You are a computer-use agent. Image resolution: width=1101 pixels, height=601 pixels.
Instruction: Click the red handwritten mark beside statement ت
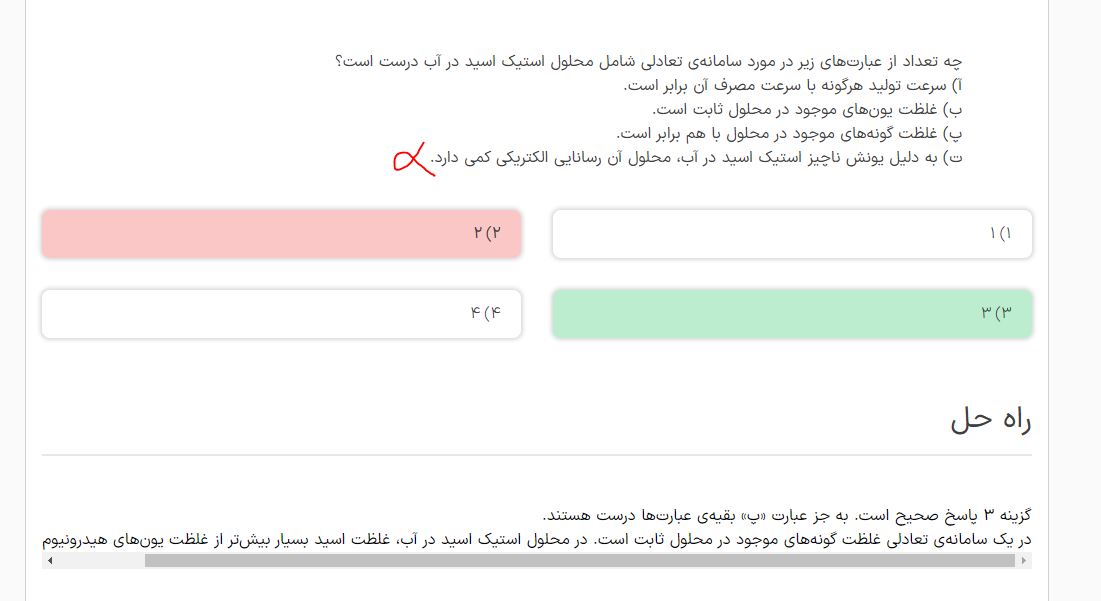pyautogui.click(x=411, y=159)
